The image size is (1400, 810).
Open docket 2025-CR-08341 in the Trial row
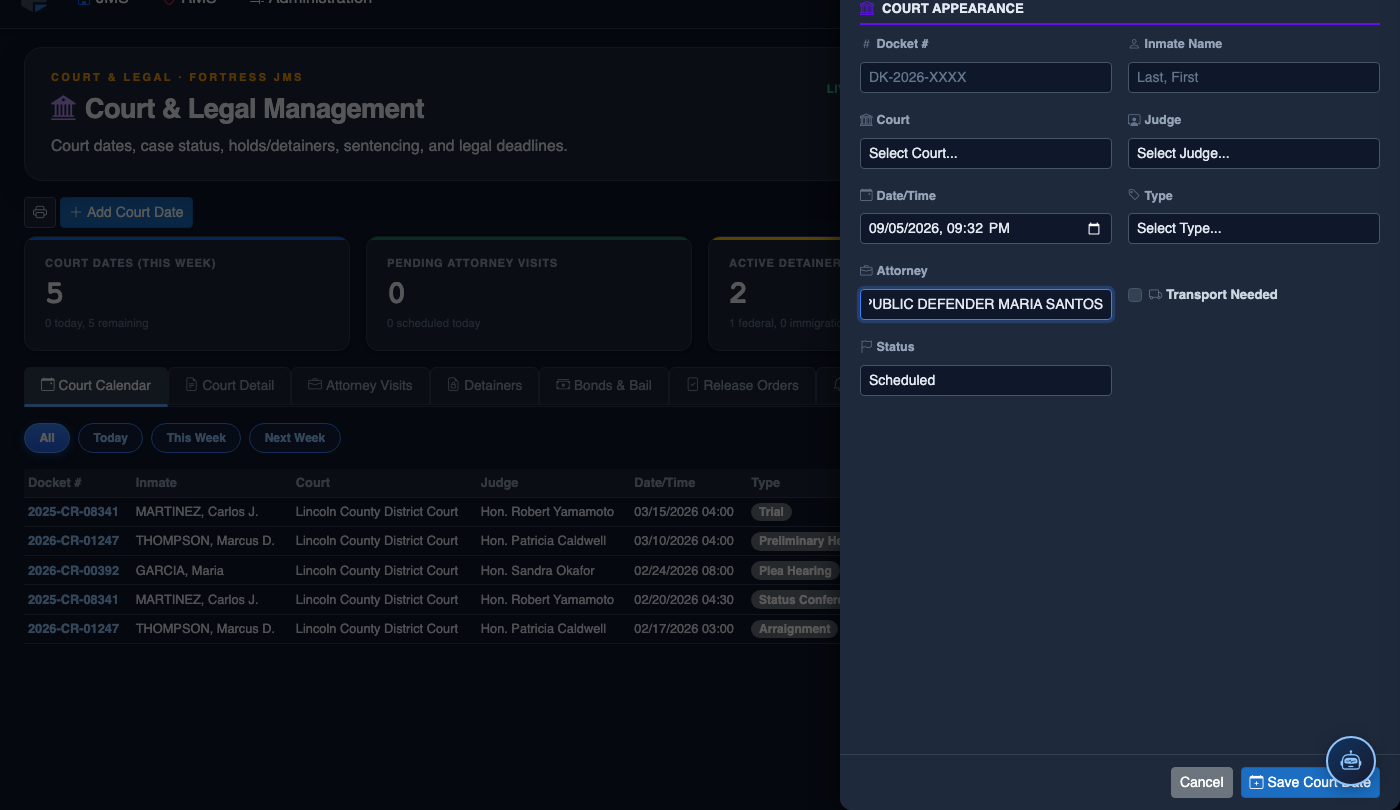click(73, 511)
